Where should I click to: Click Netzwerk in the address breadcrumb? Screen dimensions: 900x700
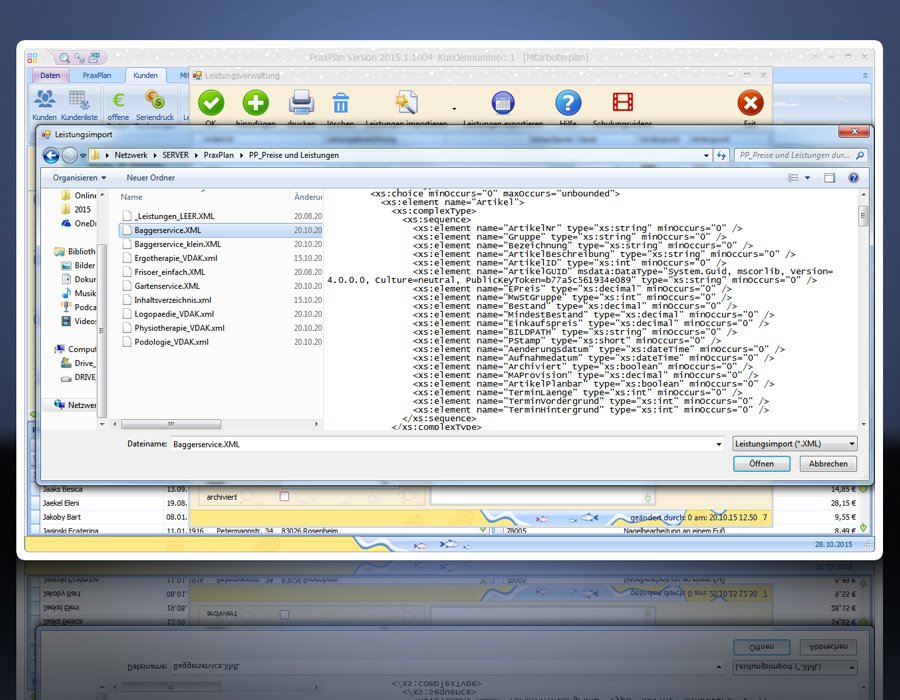pos(131,155)
